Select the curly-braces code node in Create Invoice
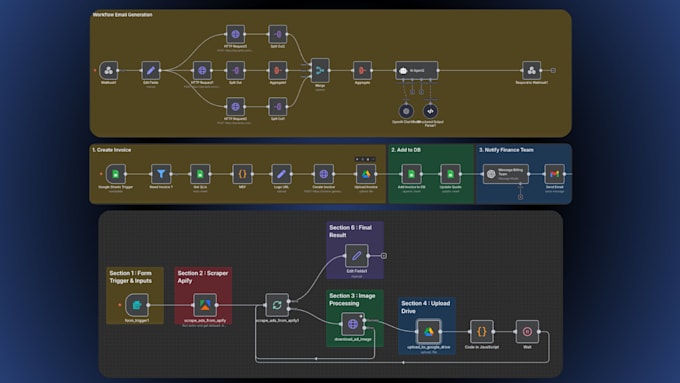Image resolution: width=680 pixels, height=383 pixels. tap(242, 174)
